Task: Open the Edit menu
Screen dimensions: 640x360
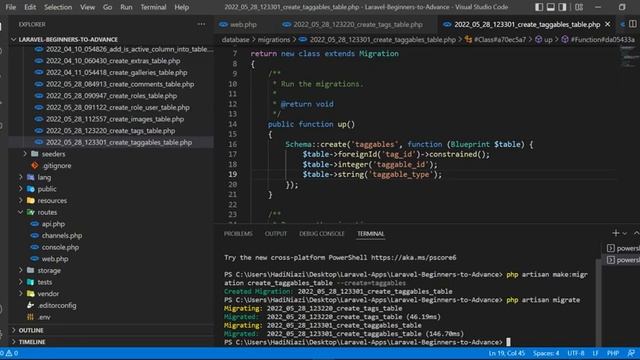Action: pos(30,7)
